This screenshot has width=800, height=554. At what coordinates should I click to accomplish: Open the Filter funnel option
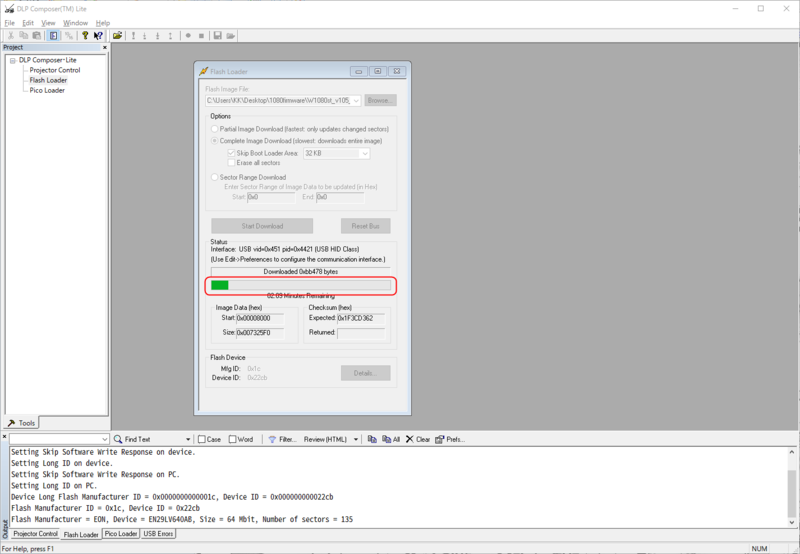pyautogui.click(x=282, y=439)
